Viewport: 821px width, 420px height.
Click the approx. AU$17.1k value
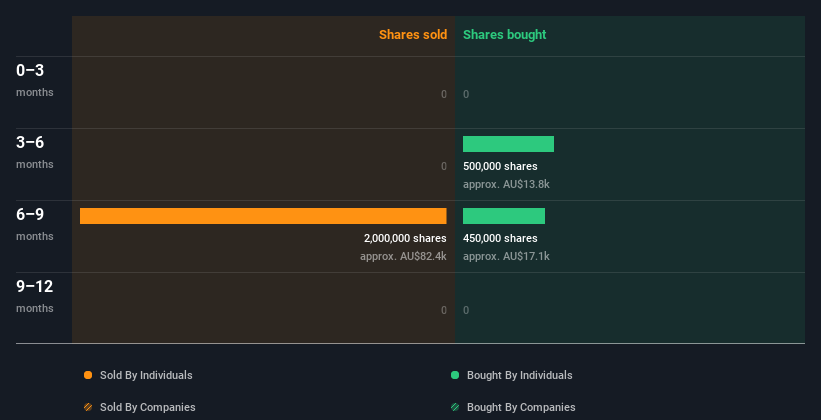tap(506, 256)
